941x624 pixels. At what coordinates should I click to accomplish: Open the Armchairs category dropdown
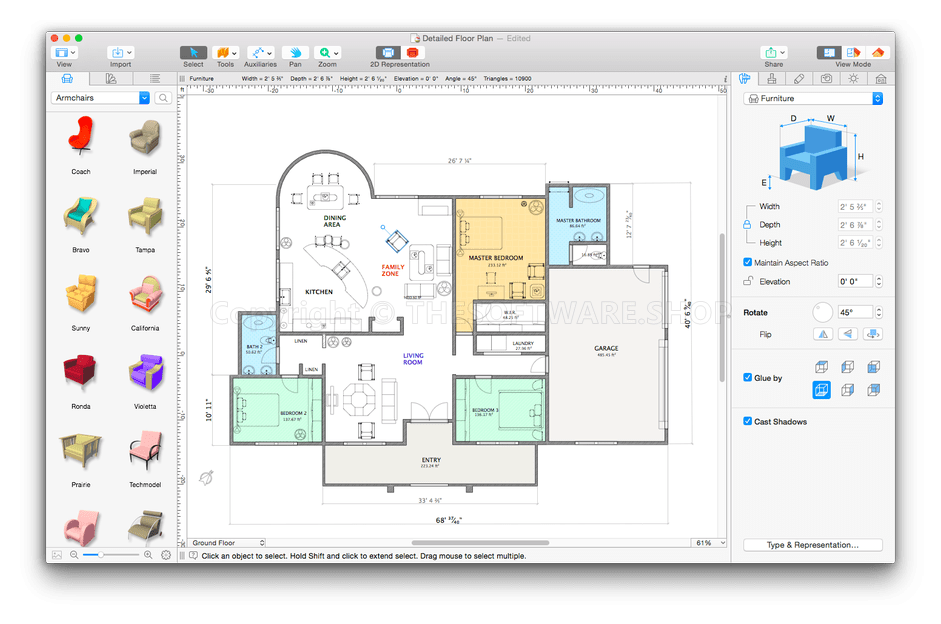coord(100,98)
